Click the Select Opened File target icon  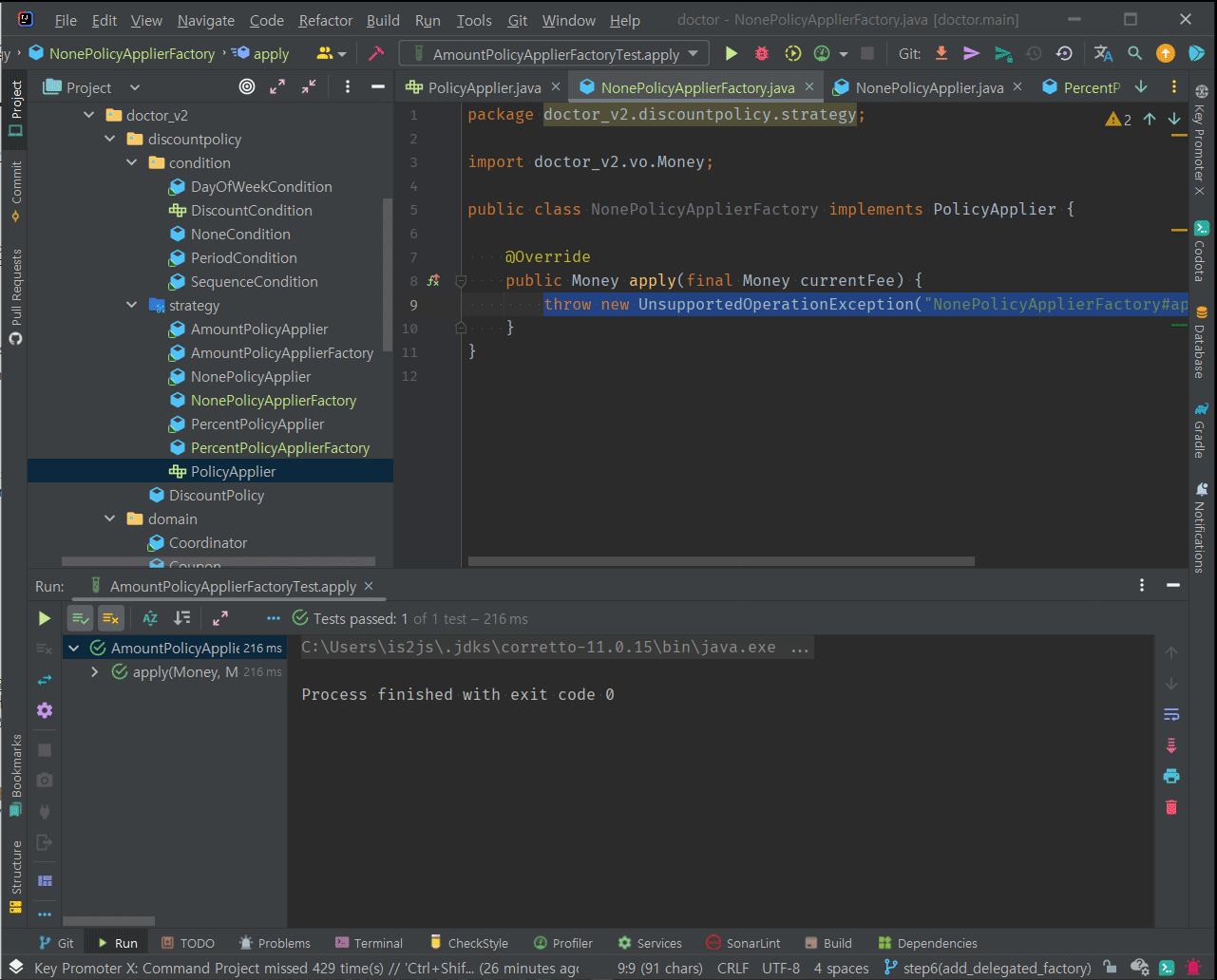click(x=247, y=87)
